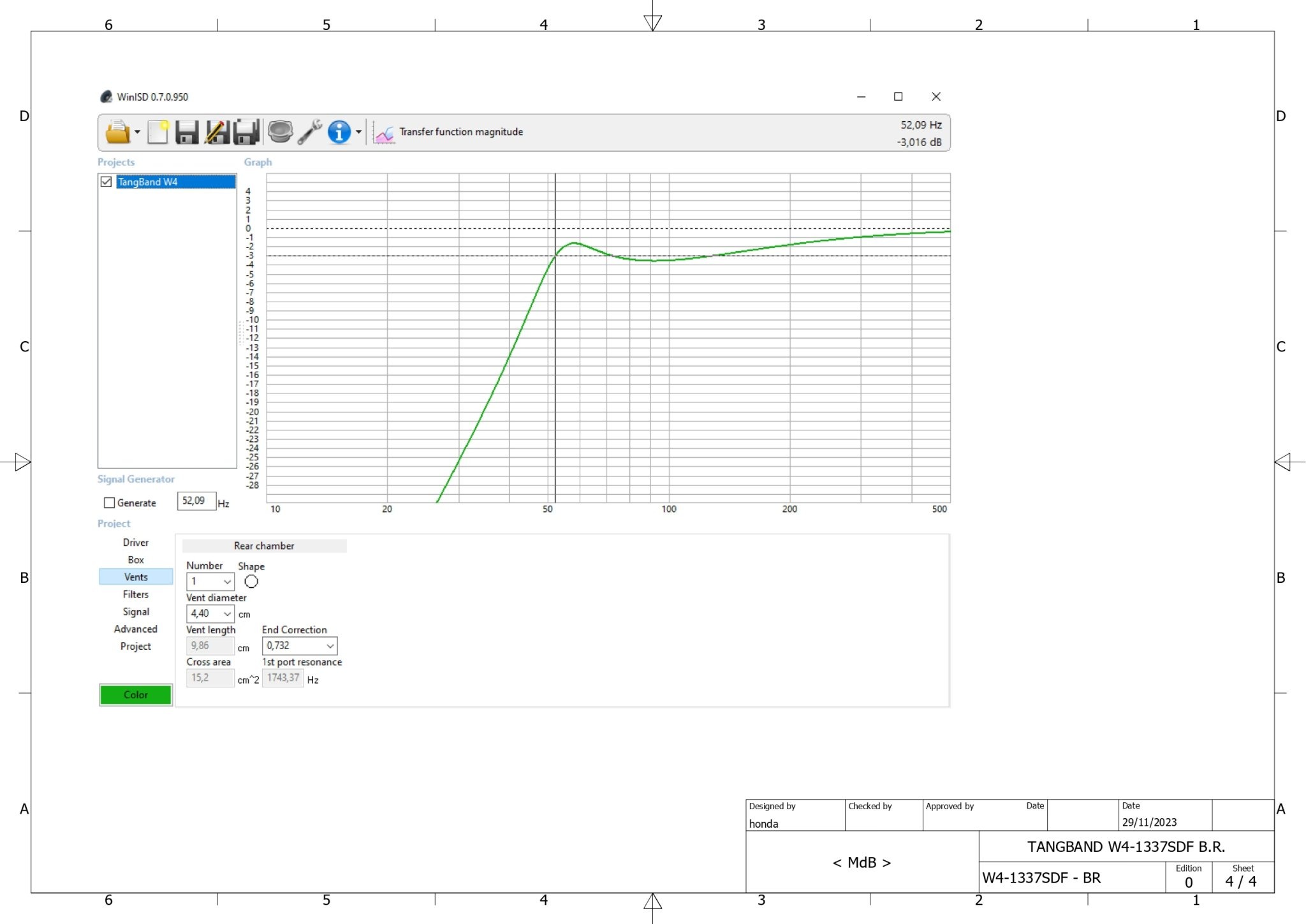
Task: Toggle the TangBand W4 project checkbox
Action: tap(106, 182)
